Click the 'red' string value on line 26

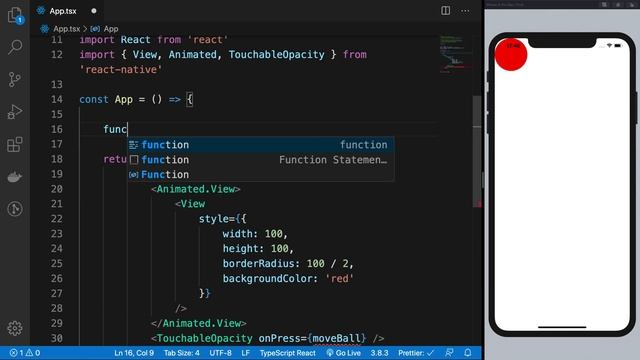[340, 279]
